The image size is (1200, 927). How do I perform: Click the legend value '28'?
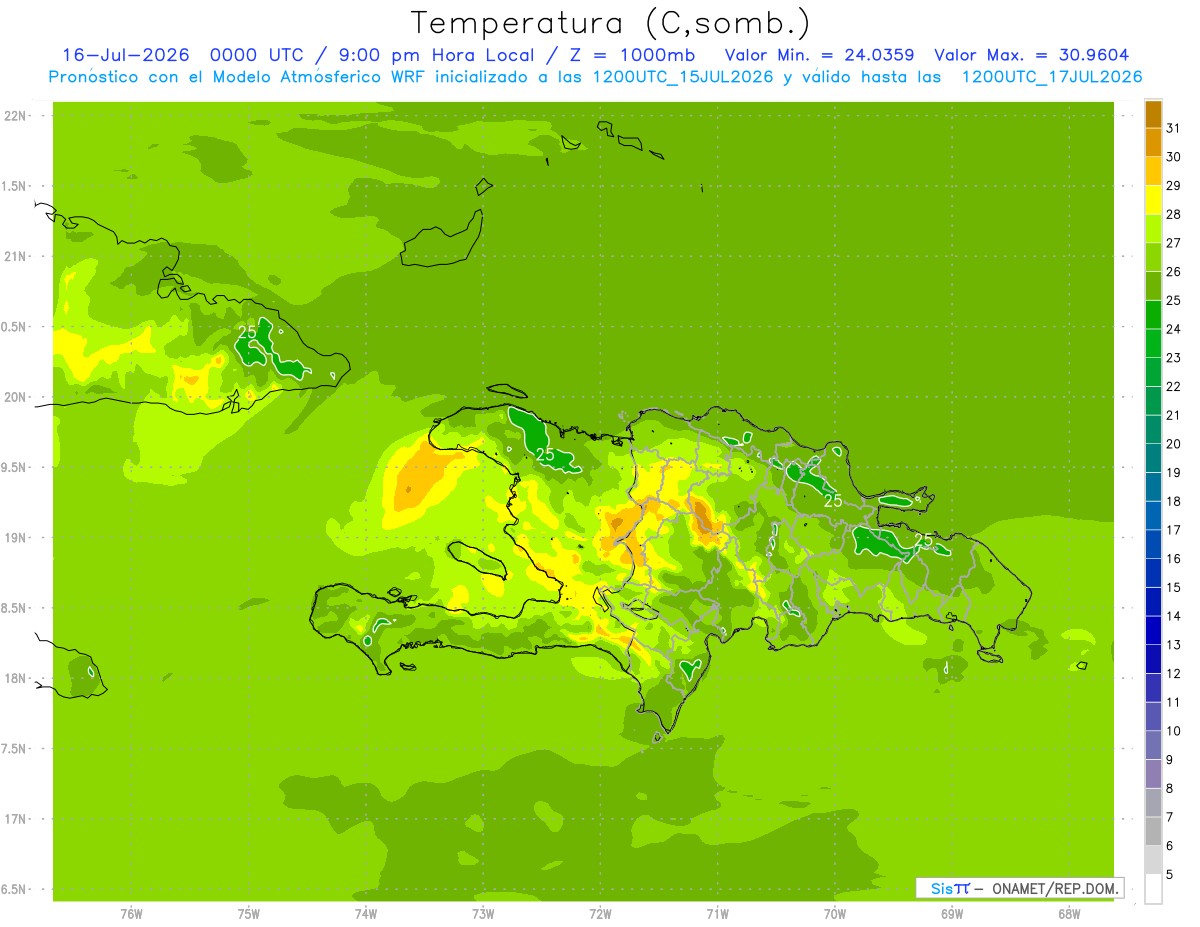1173,214
